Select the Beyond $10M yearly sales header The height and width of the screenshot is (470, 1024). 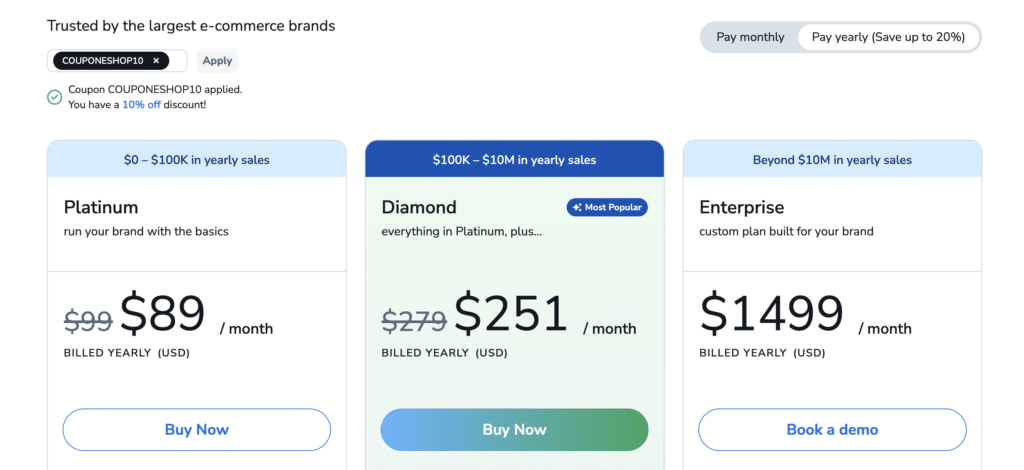pos(832,159)
